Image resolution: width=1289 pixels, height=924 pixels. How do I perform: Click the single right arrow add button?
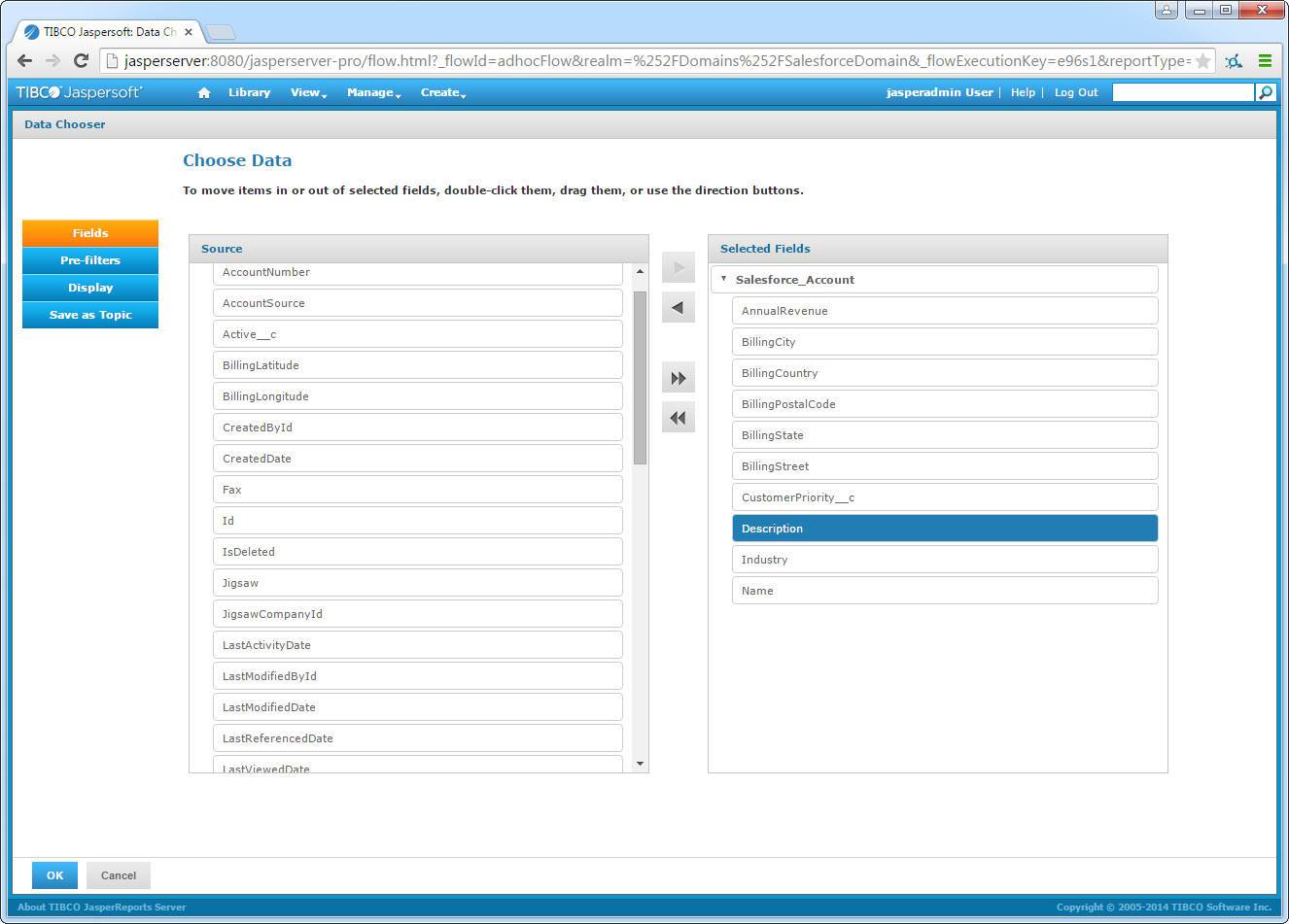[x=679, y=267]
